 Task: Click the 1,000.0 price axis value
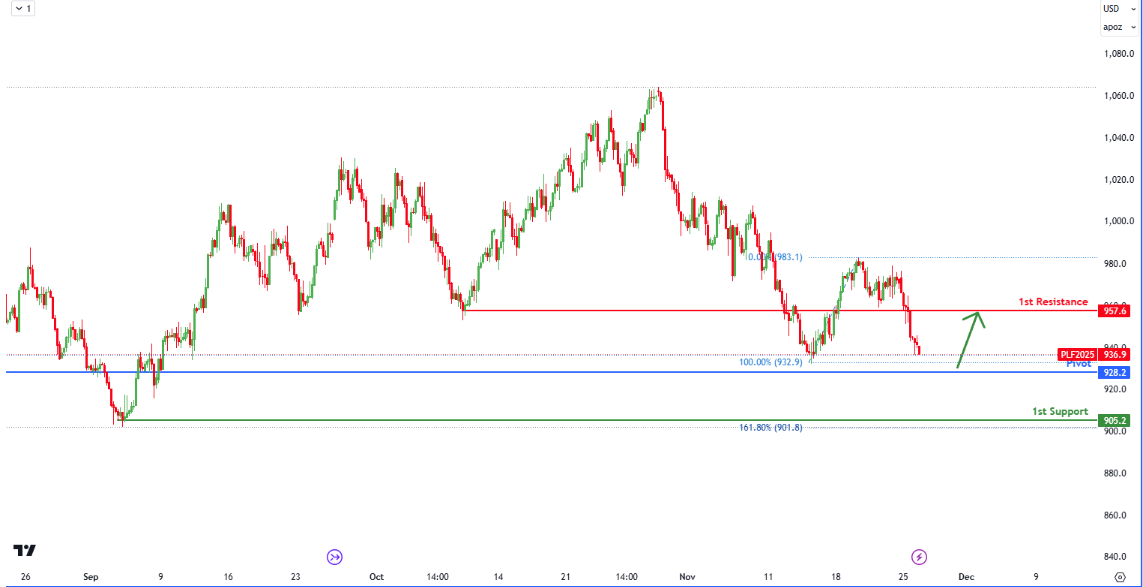(1118, 222)
